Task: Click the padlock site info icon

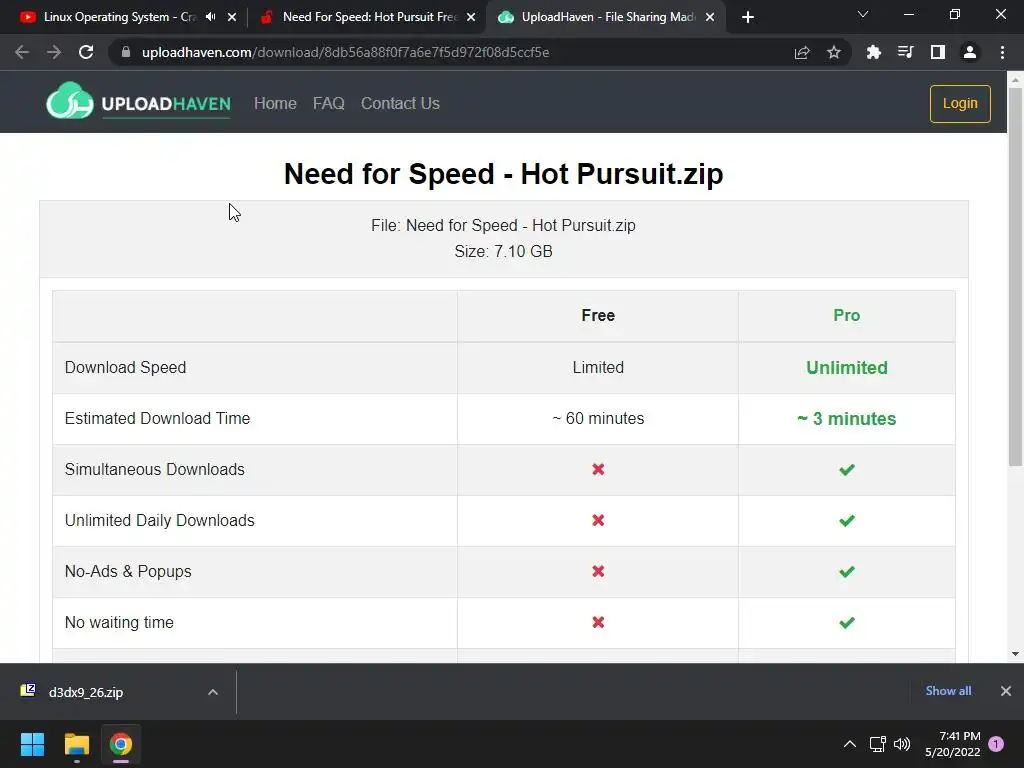Action: (x=126, y=52)
